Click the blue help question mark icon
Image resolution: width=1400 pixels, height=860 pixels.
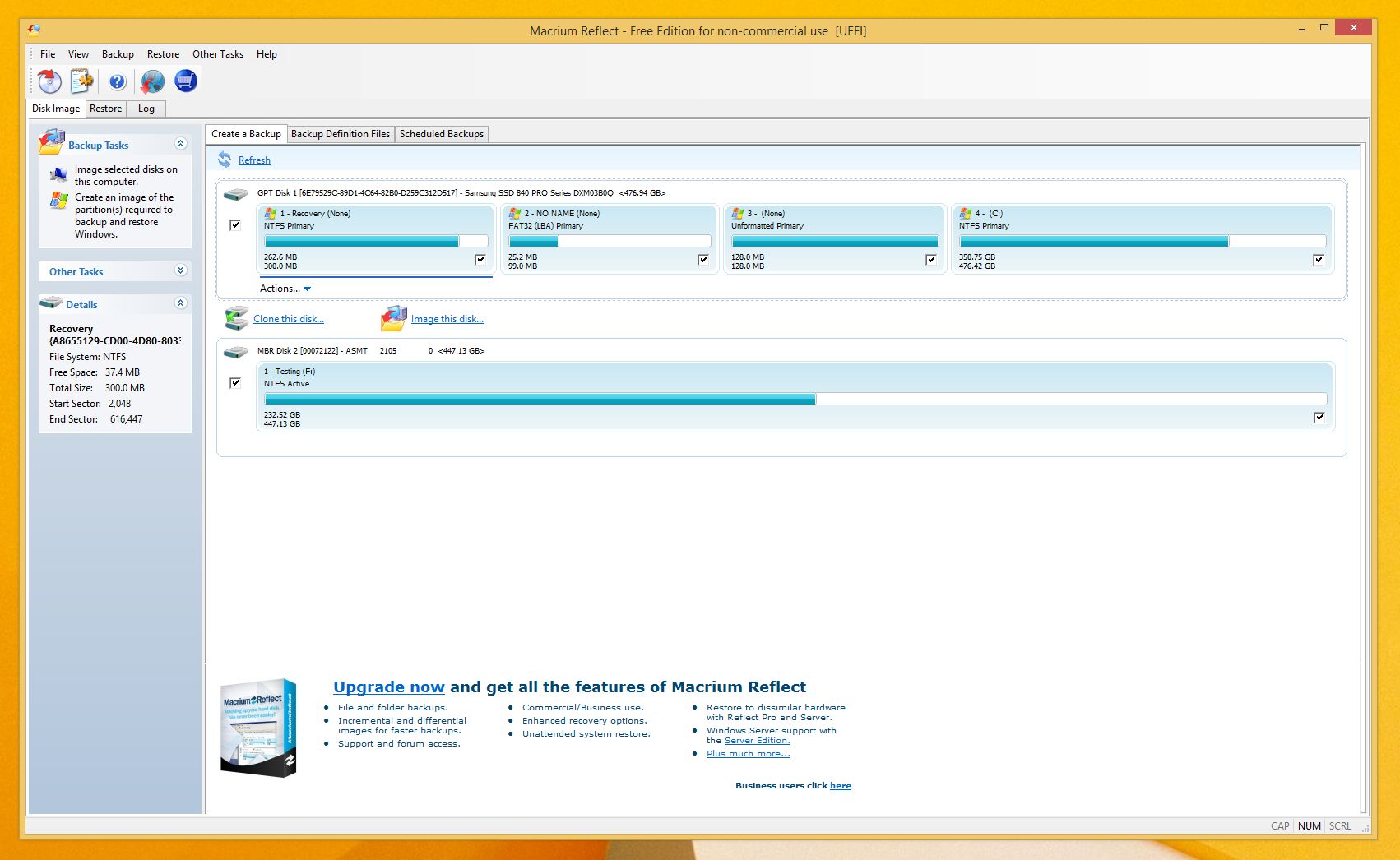pyautogui.click(x=118, y=81)
